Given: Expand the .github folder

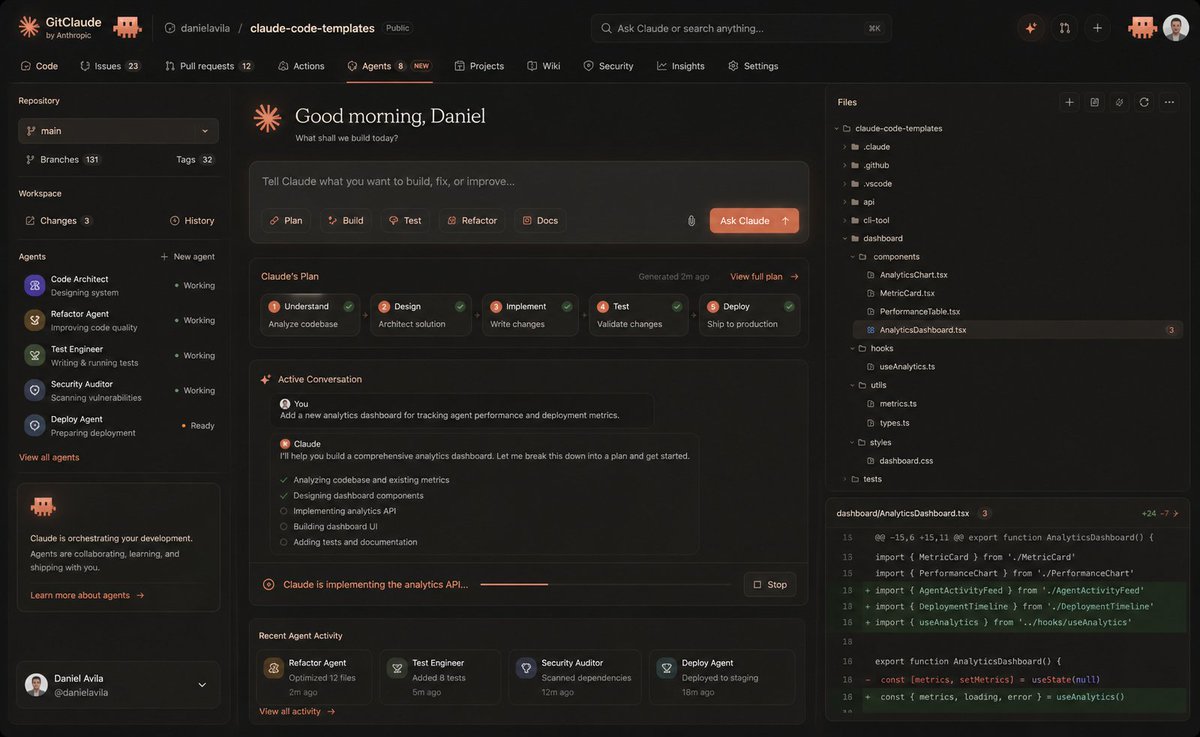Looking at the screenshot, I should click(x=844, y=165).
